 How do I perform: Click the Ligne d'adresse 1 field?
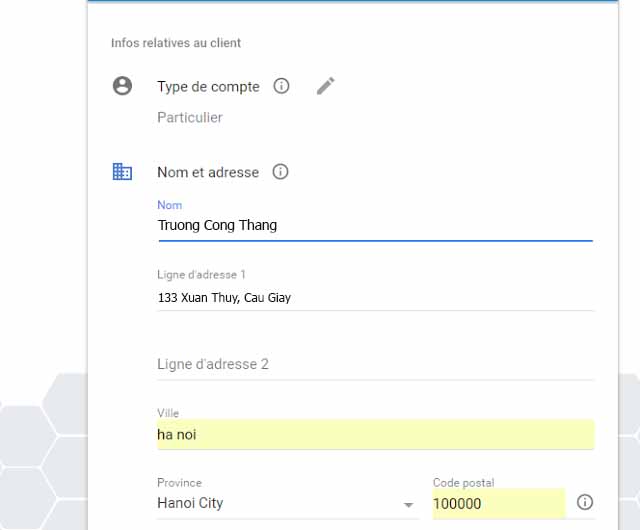[x=374, y=297]
